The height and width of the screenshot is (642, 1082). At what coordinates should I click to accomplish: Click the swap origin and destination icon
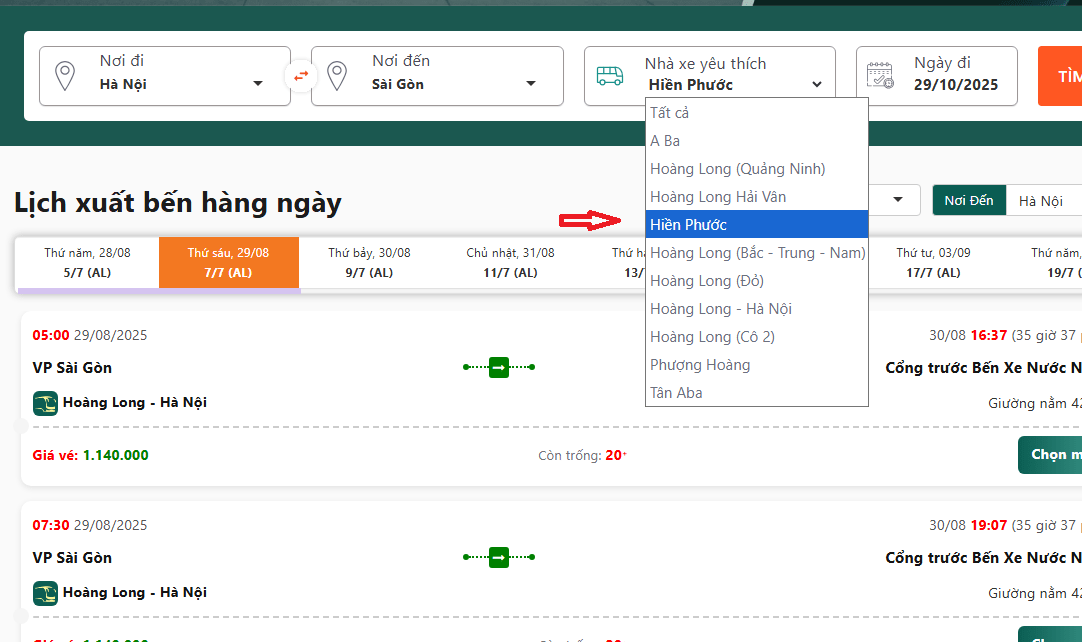[x=301, y=76]
